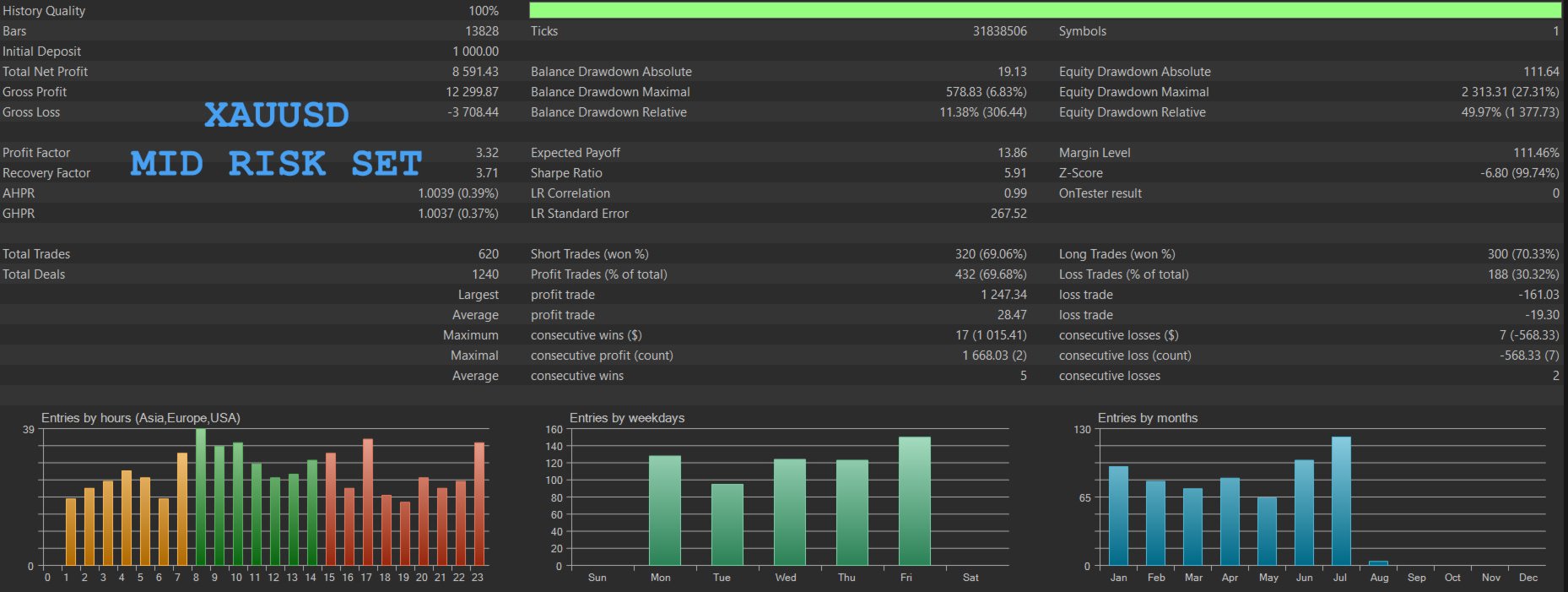Click the average profit trade value 28.47
Screen dimensions: 1568x592
tap(1013, 315)
